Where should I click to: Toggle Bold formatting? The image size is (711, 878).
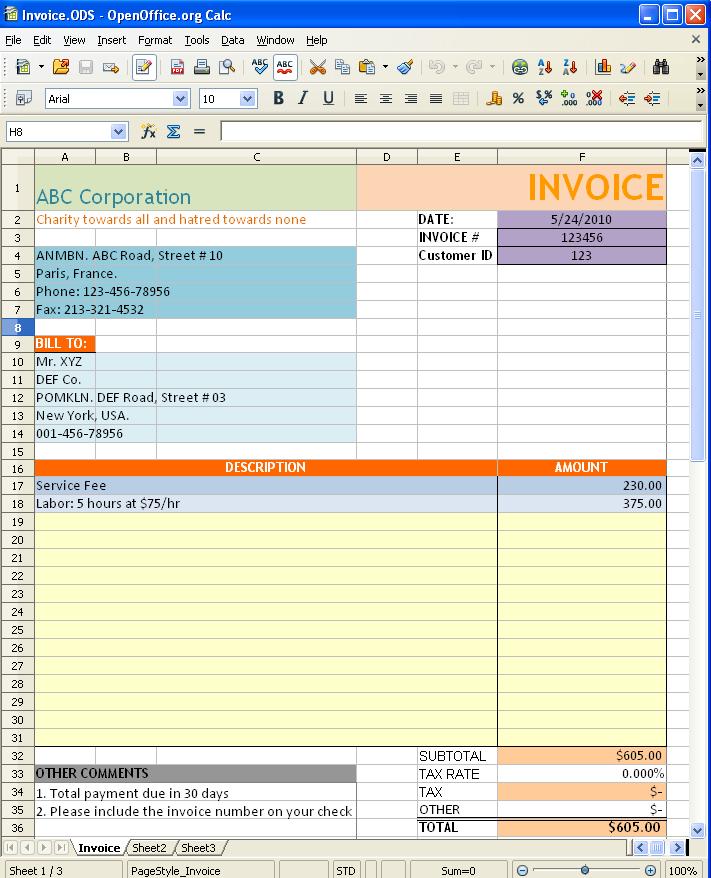click(x=278, y=99)
